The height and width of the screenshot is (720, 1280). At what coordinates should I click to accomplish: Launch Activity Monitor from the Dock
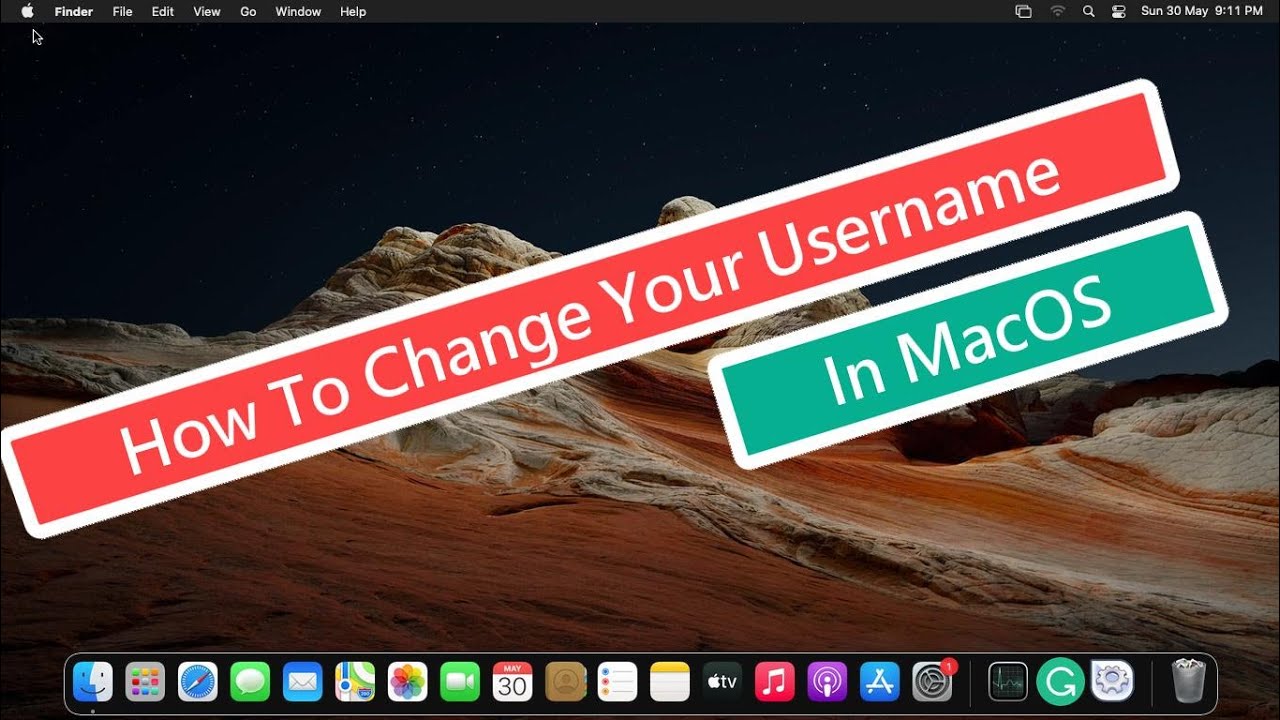click(x=1007, y=682)
